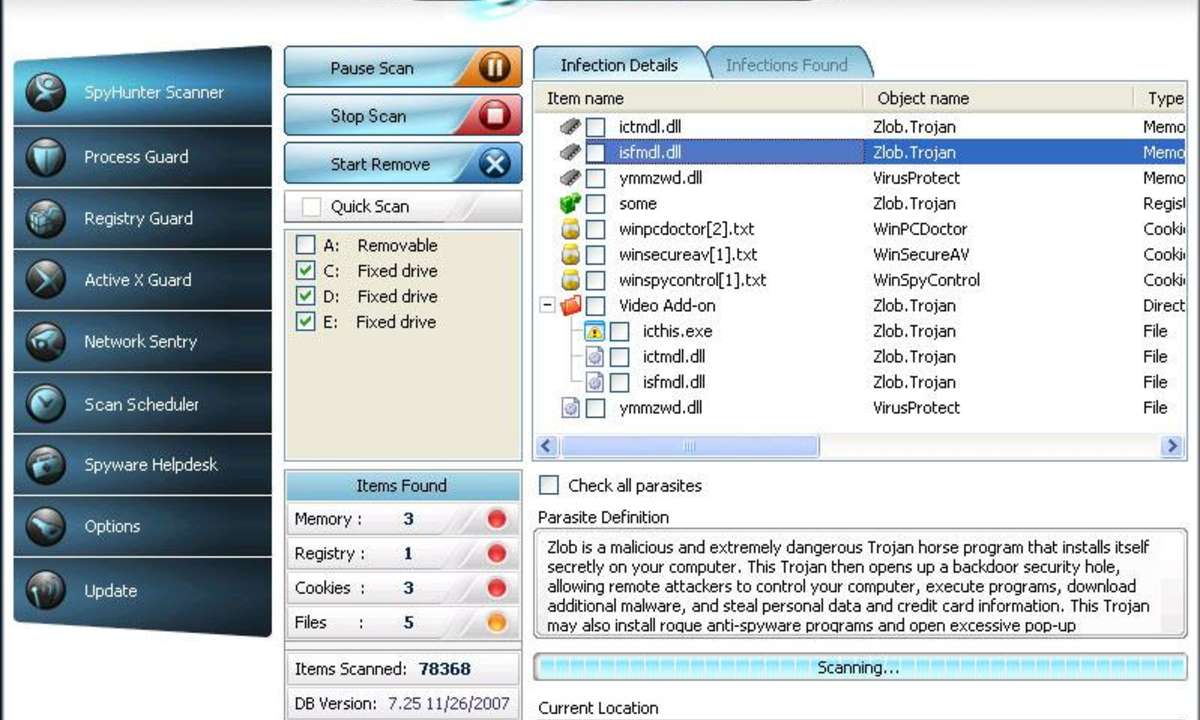Click the WinPCDoctor object name
The width and height of the screenshot is (1200, 720).
click(x=920, y=229)
